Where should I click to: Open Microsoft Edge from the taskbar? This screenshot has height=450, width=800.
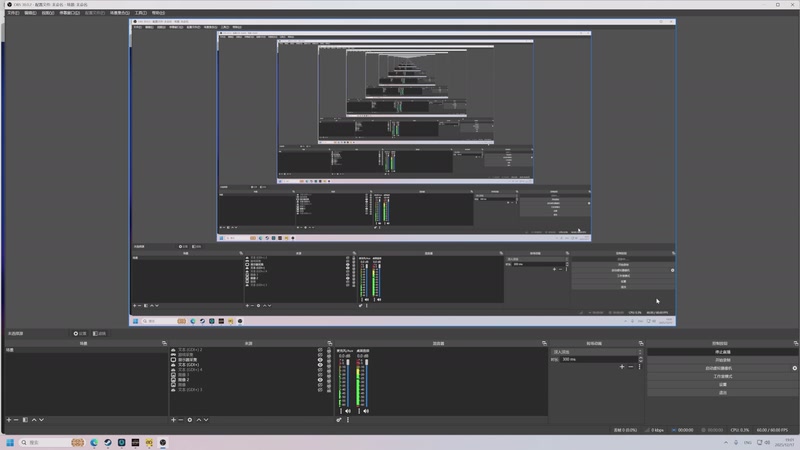tap(94, 442)
